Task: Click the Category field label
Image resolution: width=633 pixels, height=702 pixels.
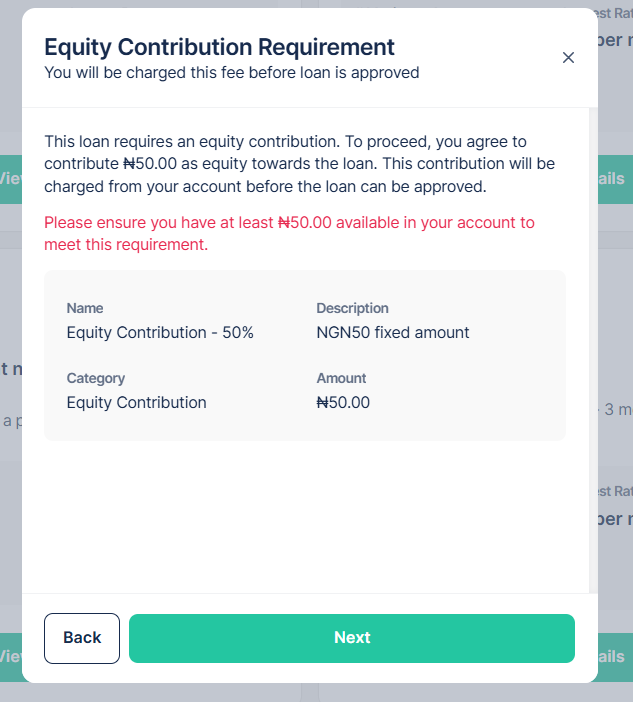Action: coord(95,378)
